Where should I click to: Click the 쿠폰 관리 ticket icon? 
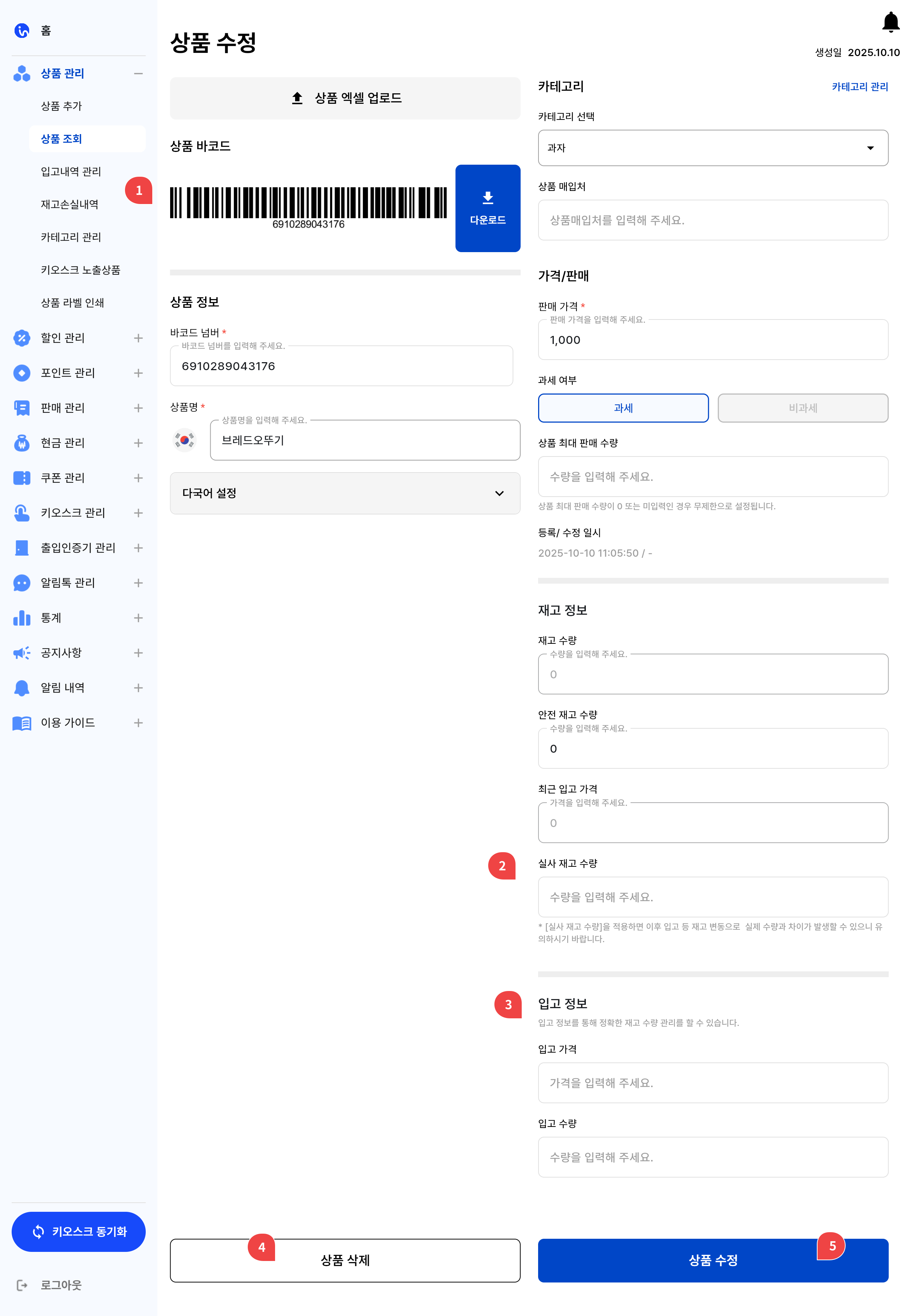(22, 478)
